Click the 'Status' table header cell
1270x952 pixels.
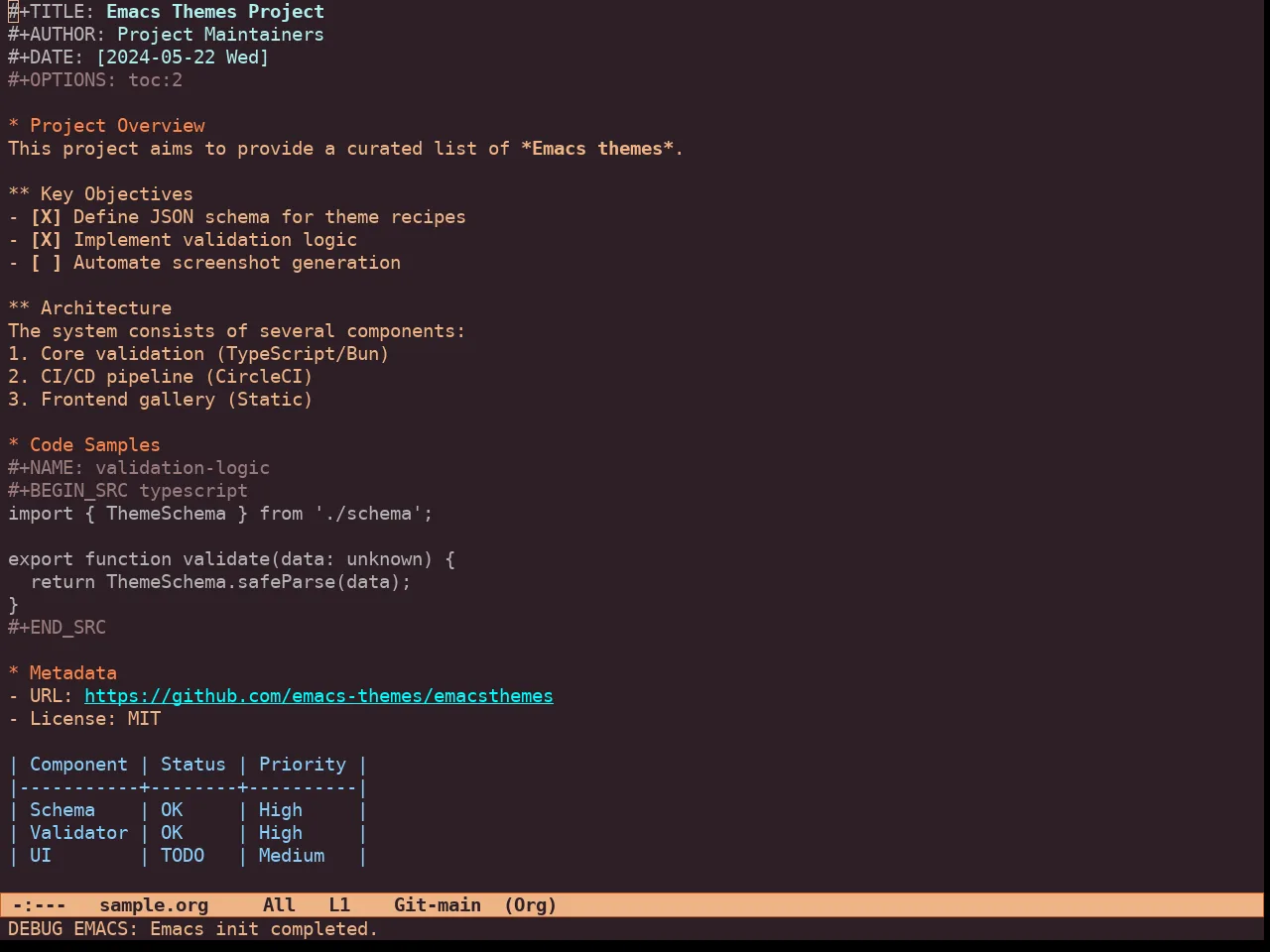click(193, 765)
